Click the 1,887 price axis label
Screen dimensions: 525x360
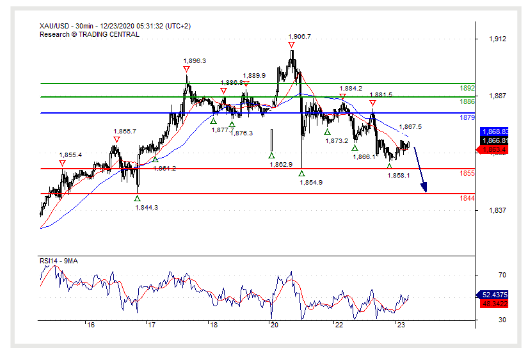coord(498,96)
